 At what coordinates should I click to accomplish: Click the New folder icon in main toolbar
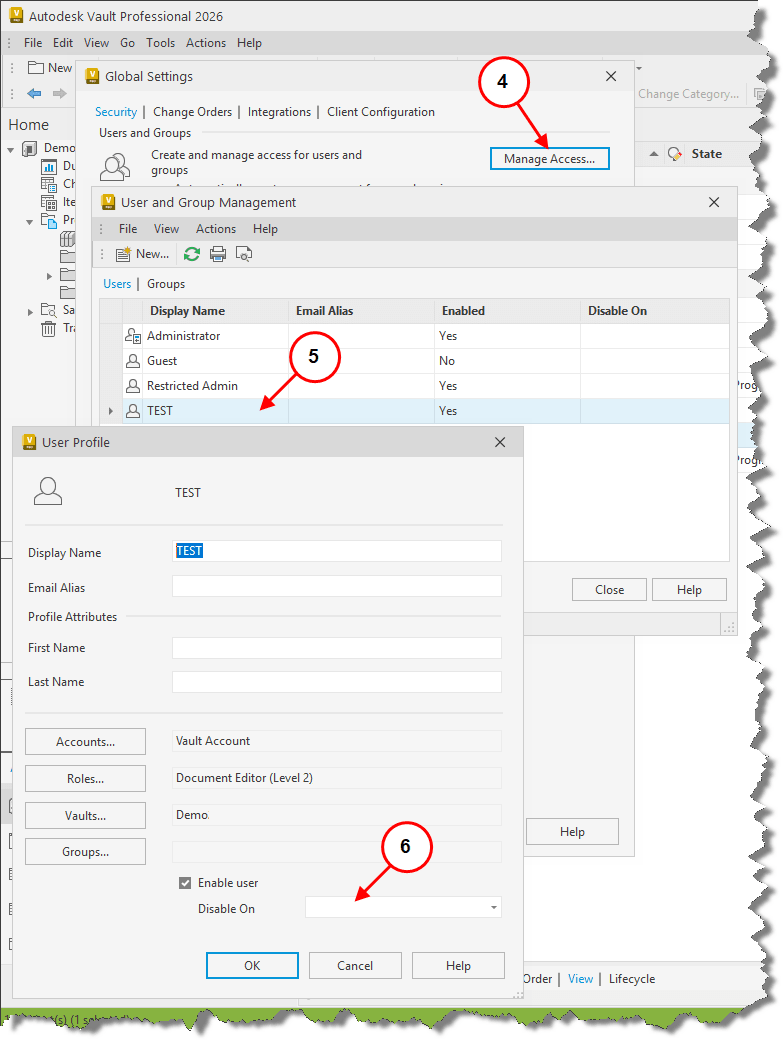click(35, 68)
